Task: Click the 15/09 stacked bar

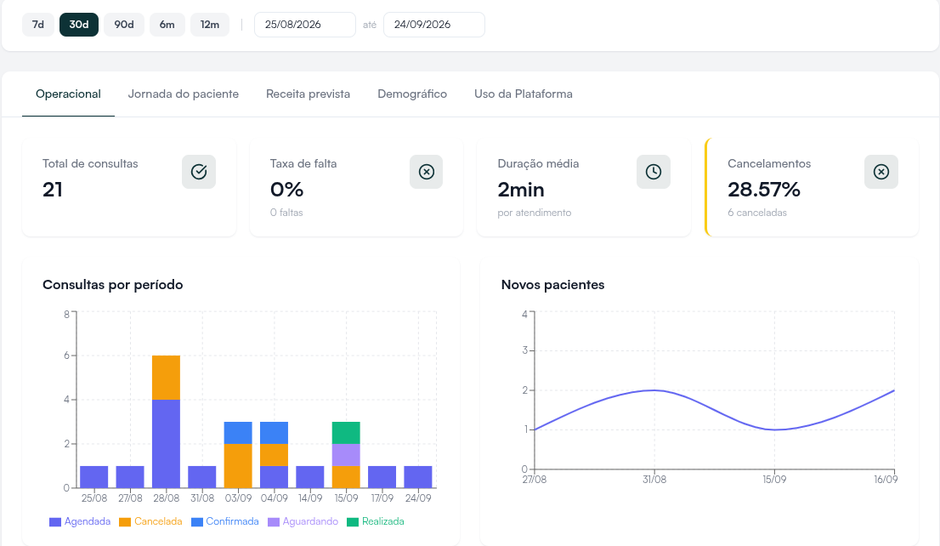Action: 346,455
